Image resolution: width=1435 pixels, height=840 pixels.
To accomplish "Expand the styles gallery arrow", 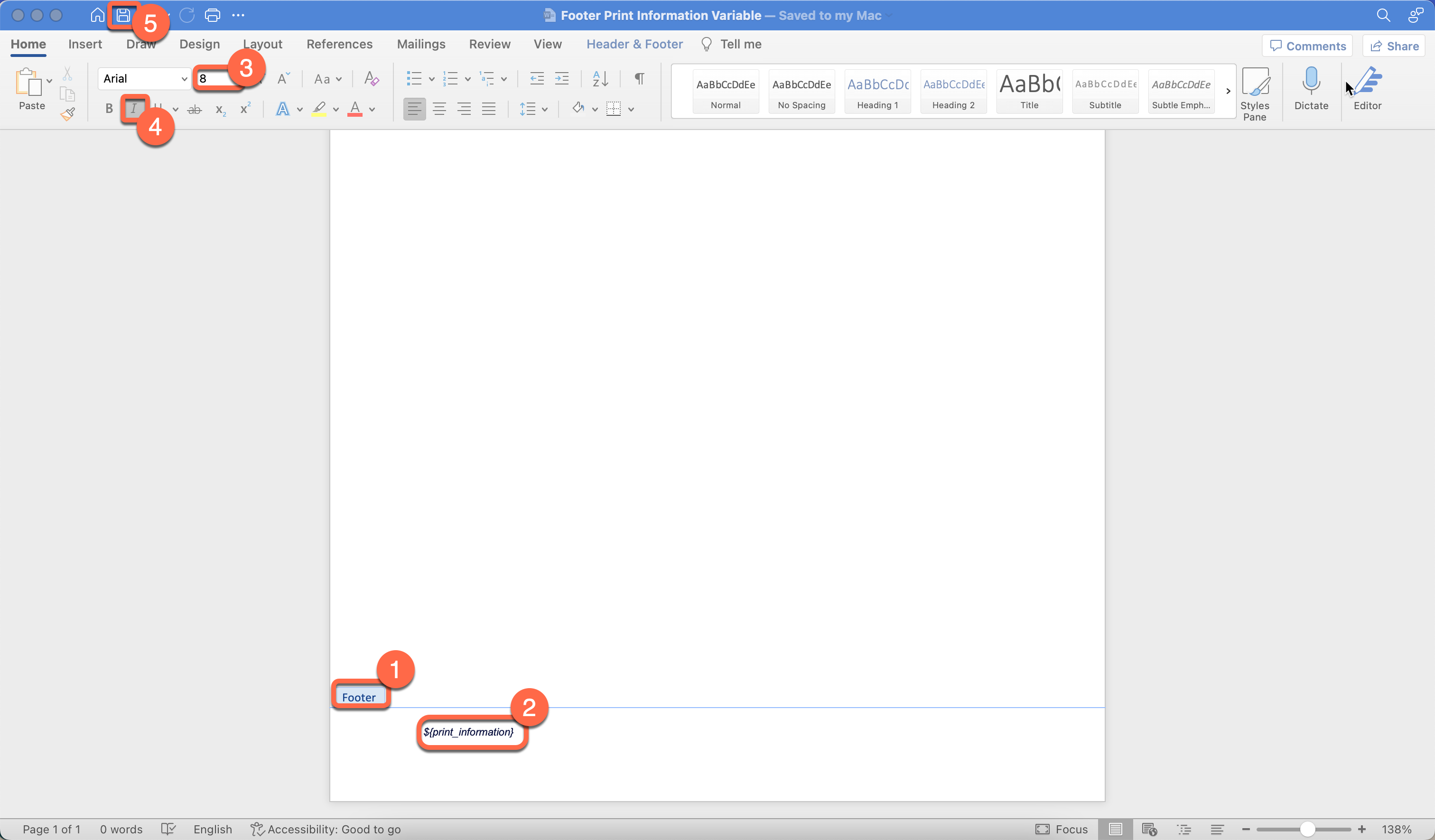I will 1228,91.
